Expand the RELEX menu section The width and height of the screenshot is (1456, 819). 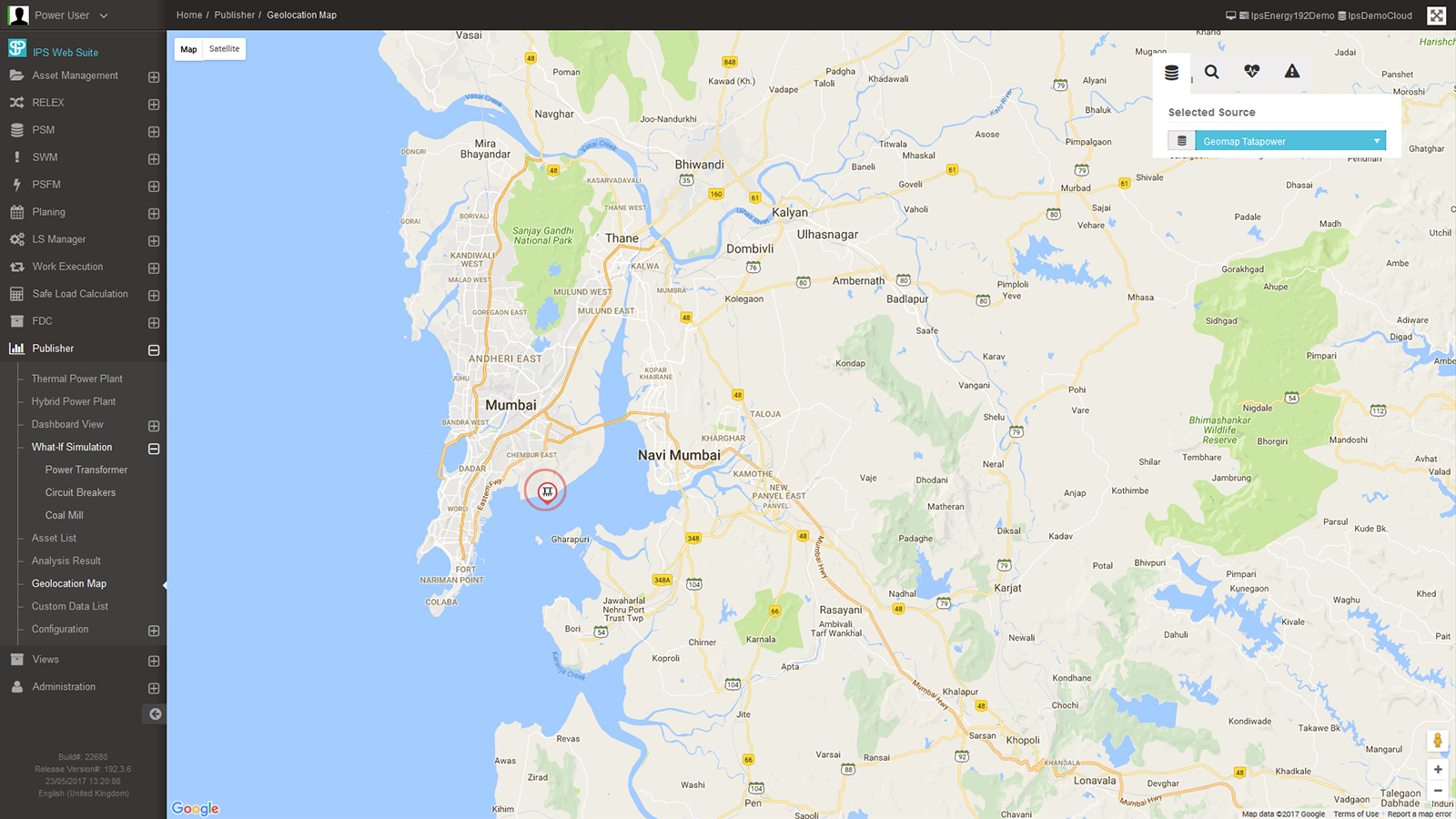(x=154, y=105)
